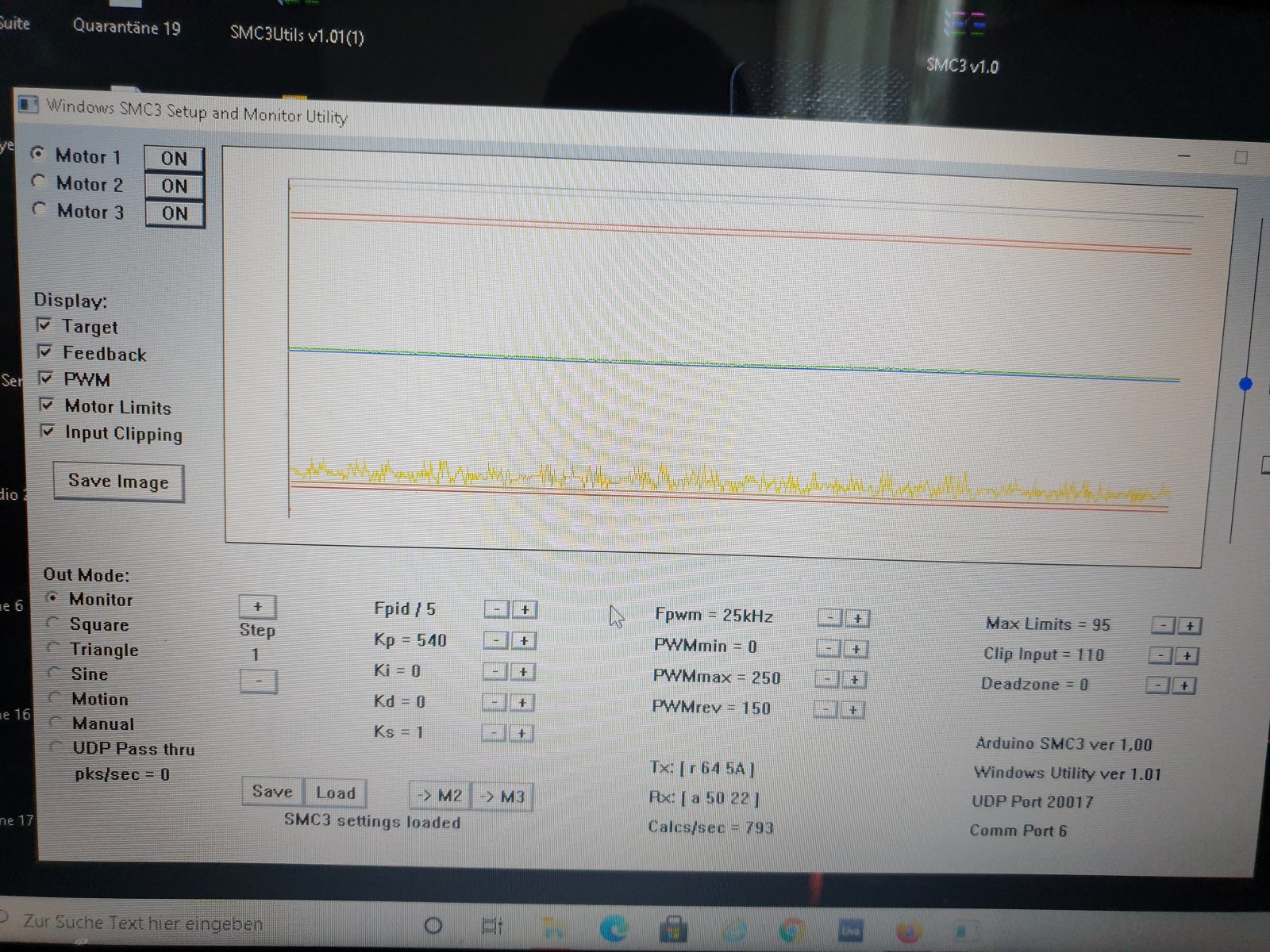This screenshot has width=1270, height=952.
Task: Select UDP Pass thru mode
Action: tap(57, 747)
